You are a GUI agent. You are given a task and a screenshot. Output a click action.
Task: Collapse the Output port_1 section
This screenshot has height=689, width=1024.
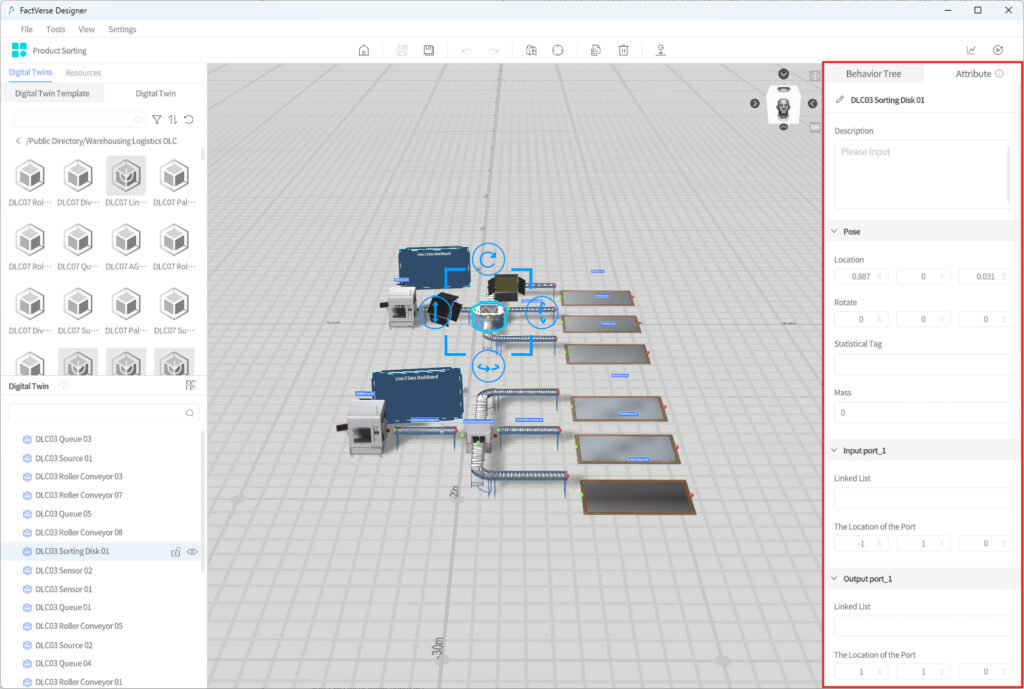835,579
